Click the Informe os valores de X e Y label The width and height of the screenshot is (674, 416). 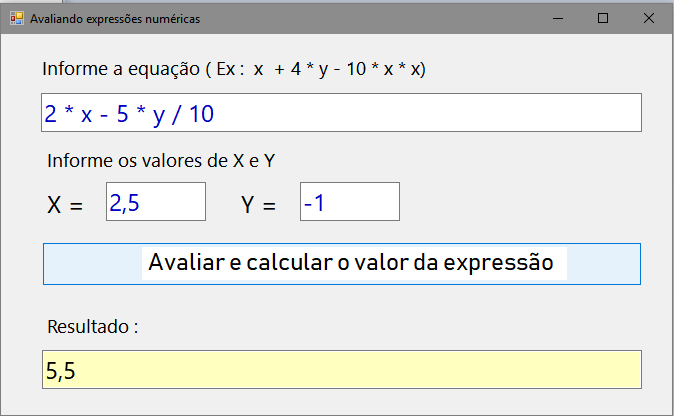[160, 161]
